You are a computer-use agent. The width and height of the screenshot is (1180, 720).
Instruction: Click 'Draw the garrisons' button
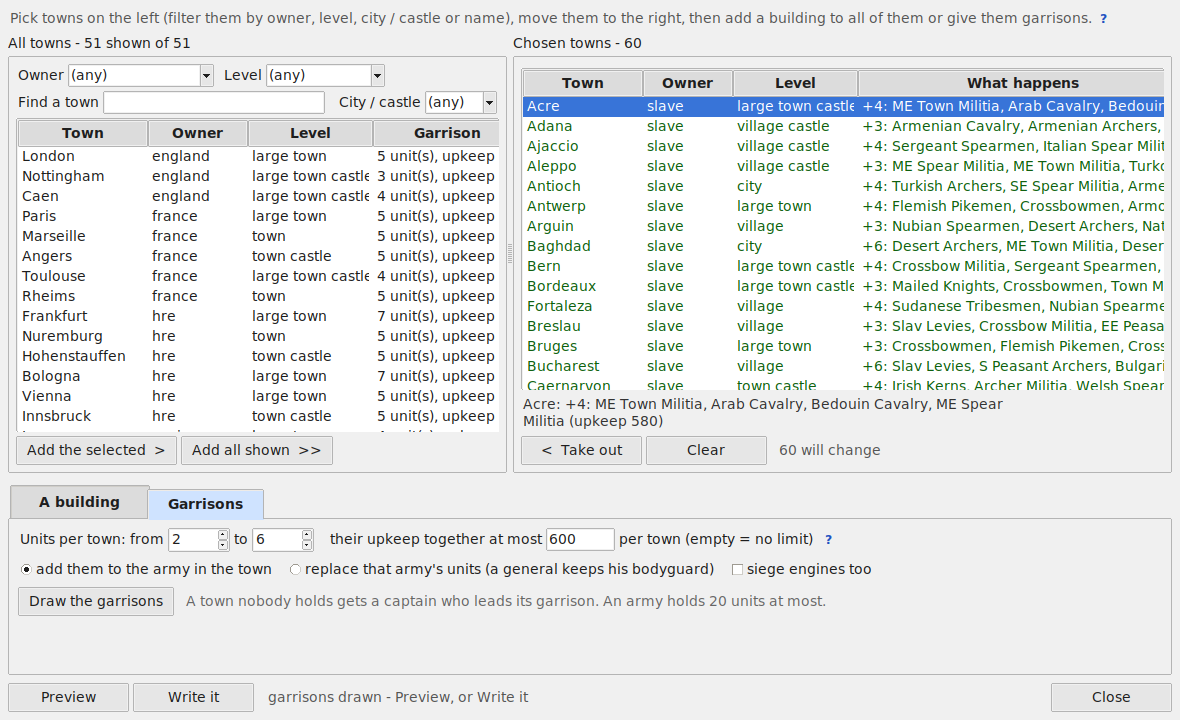[x=96, y=601]
